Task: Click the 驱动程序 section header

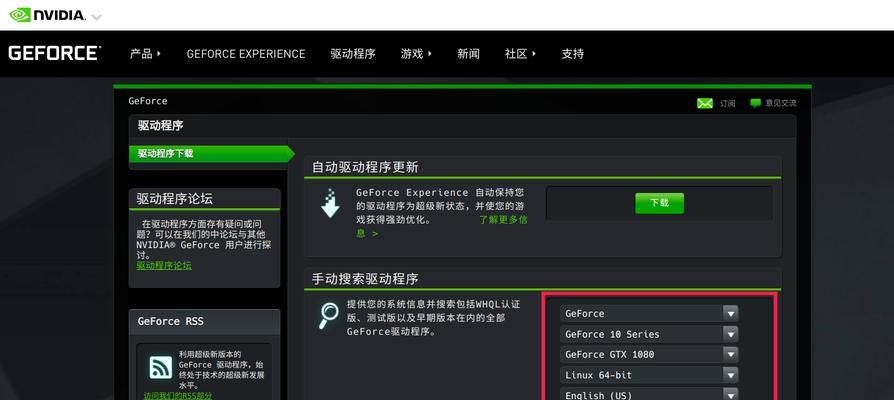Action: click(x=160, y=125)
